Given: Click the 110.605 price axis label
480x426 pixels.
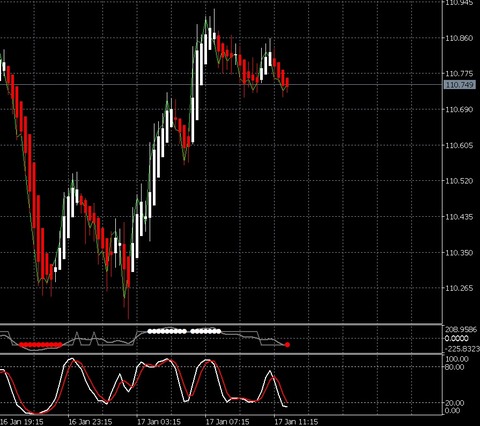Looking at the screenshot, I should tap(459, 145).
